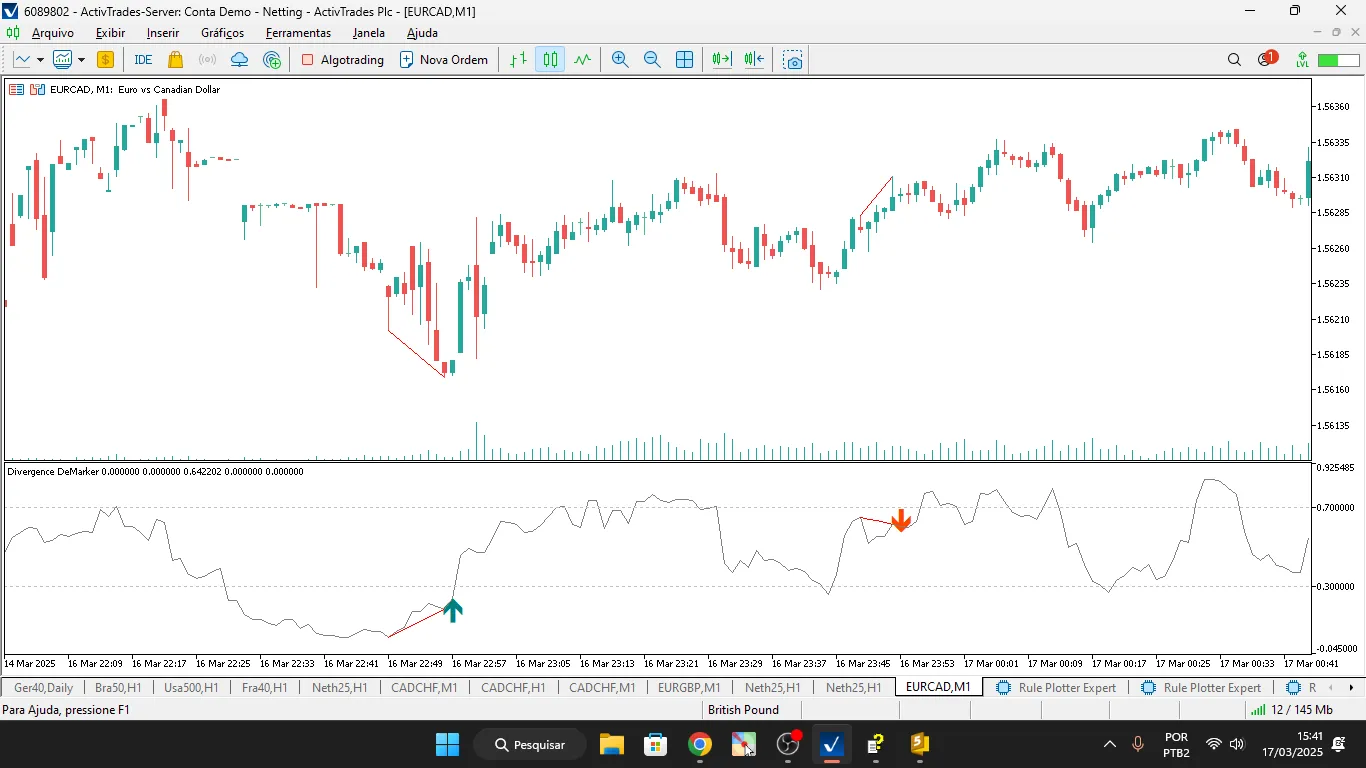Click the green connection signal bar

point(1259,710)
